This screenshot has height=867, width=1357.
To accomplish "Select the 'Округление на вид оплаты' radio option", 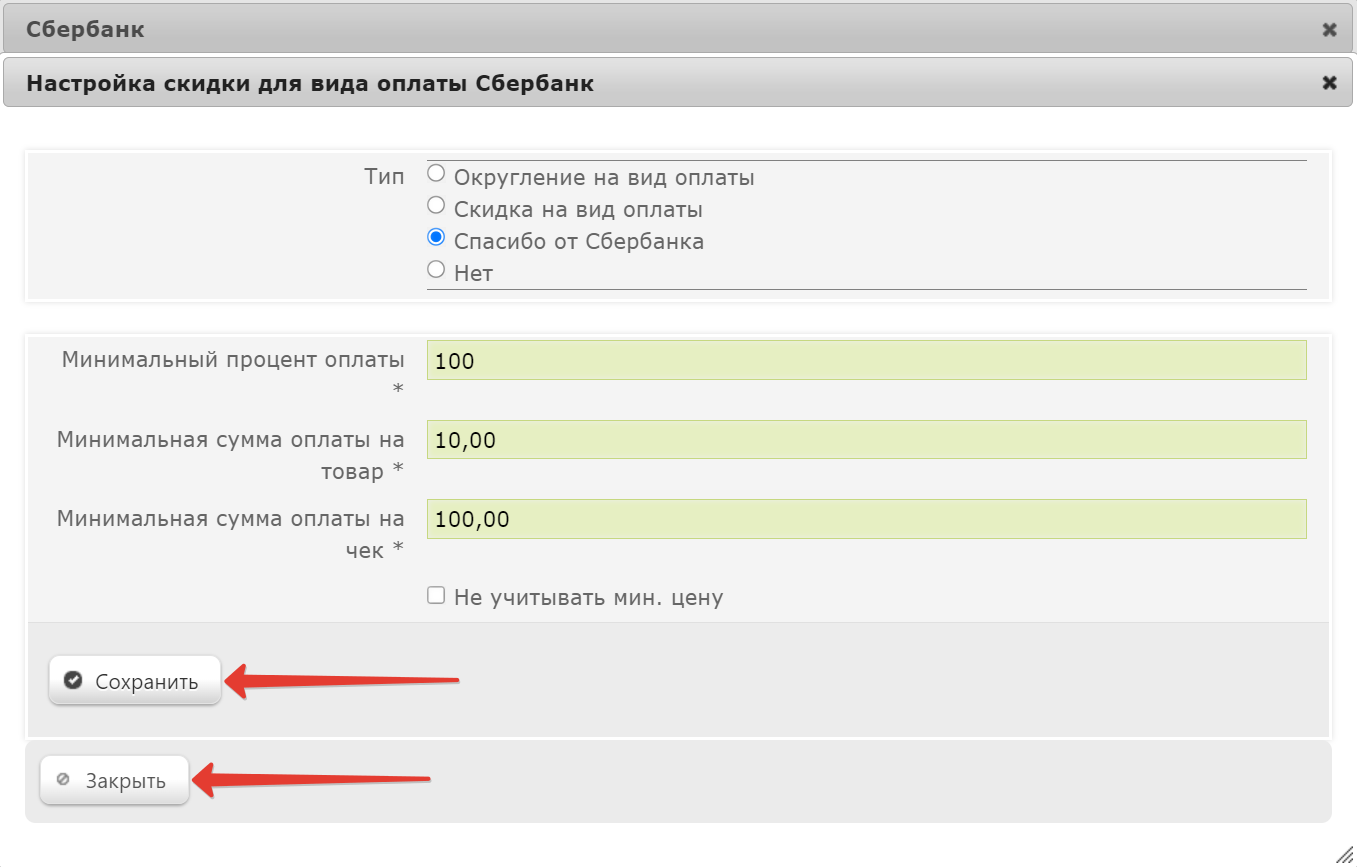I will click(436, 174).
